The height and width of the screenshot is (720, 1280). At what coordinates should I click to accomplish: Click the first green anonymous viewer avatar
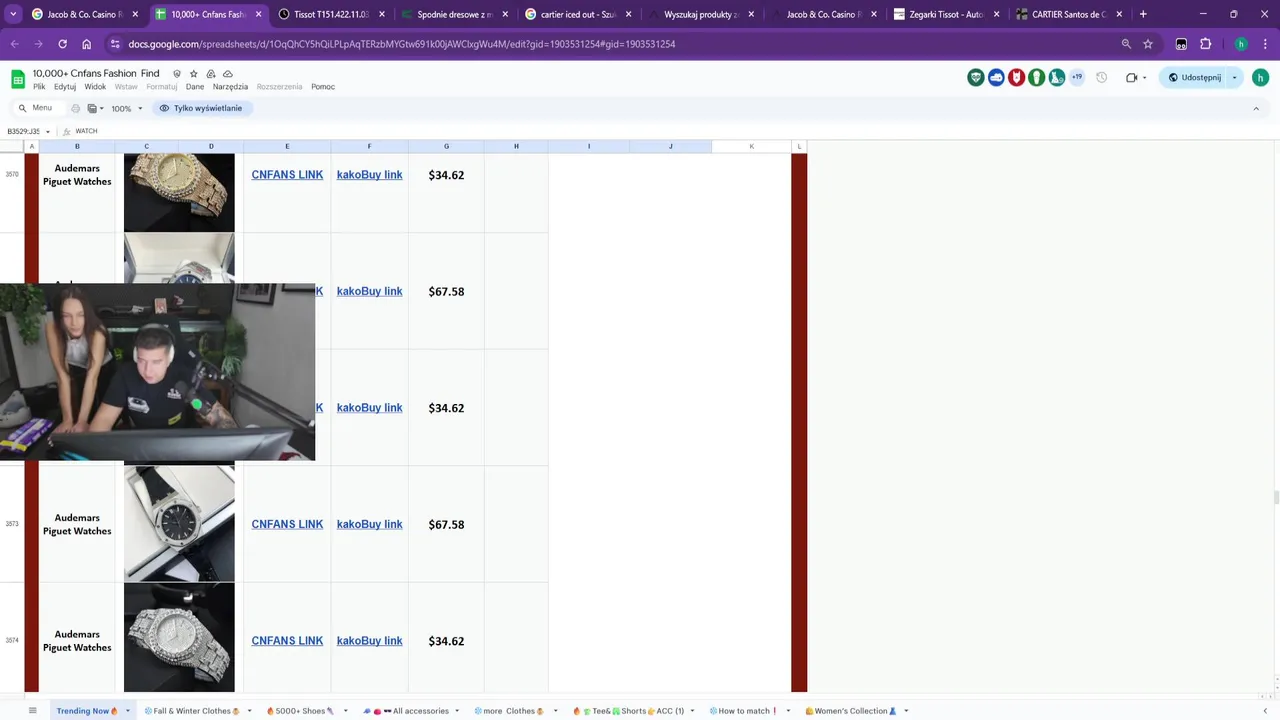976,77
